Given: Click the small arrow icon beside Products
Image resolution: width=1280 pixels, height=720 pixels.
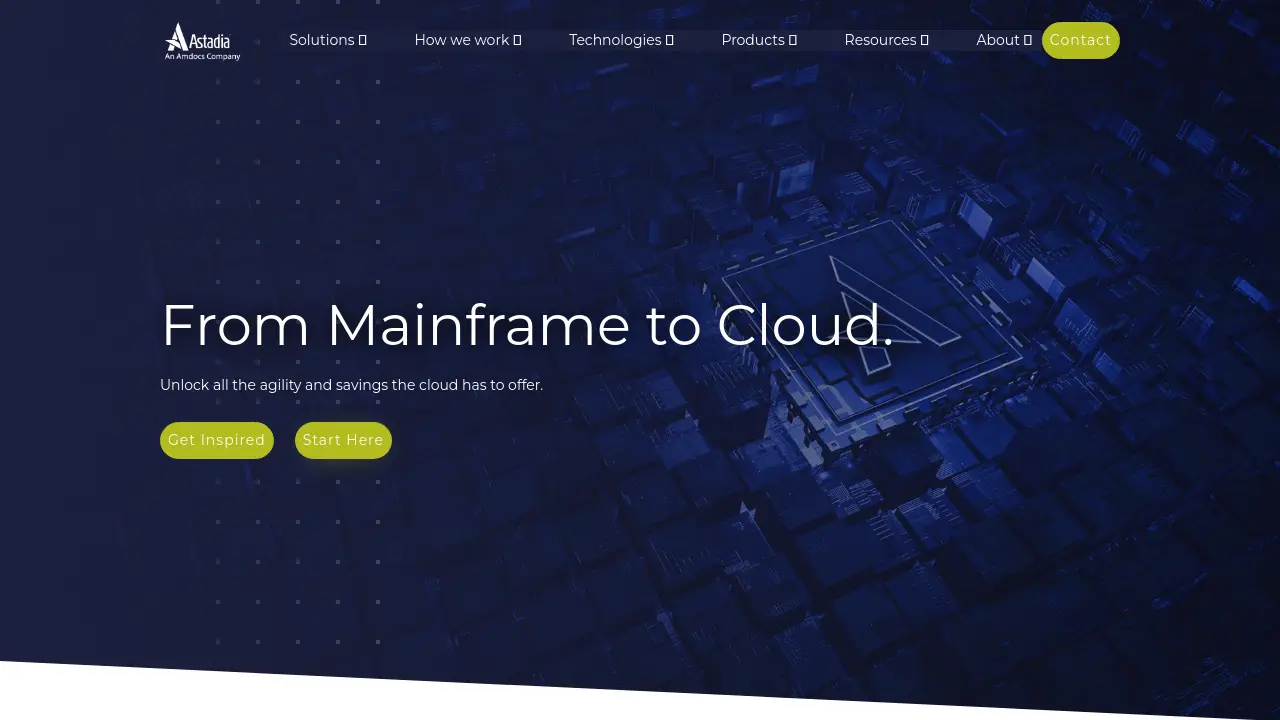Looking at the screenshot, I should click(793, 40).
